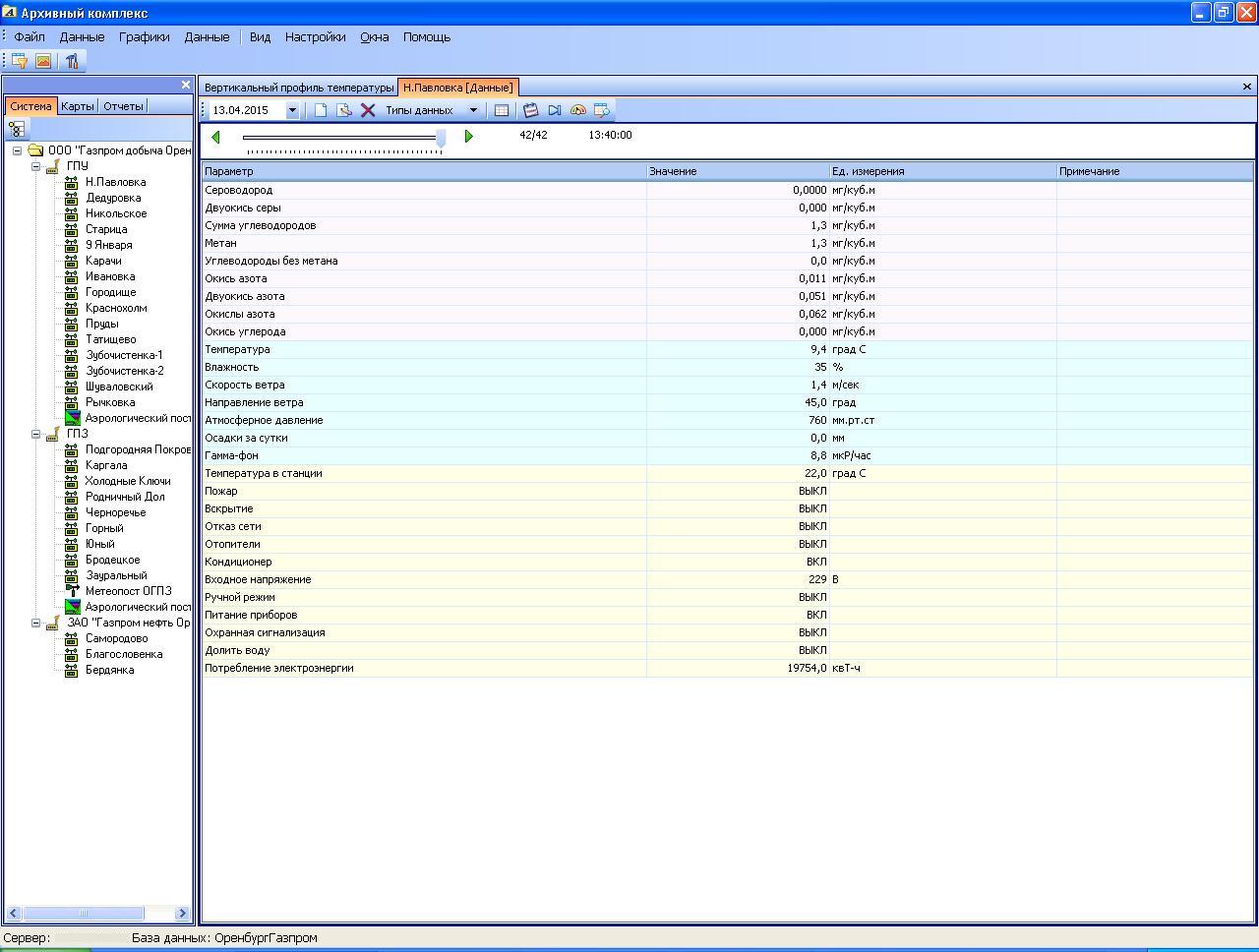Screen dimensions: 1259x952
Task: Select Н.Павловка in the station tree
Action: coord(115,182)
